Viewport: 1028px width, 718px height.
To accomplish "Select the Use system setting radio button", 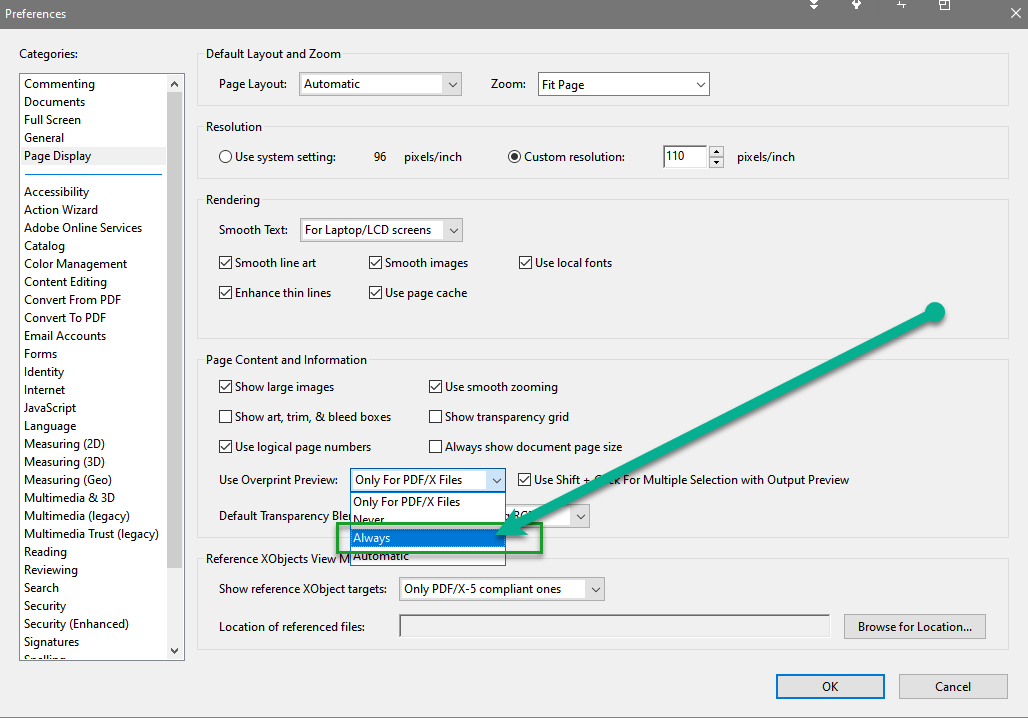I will click(226, 157).
